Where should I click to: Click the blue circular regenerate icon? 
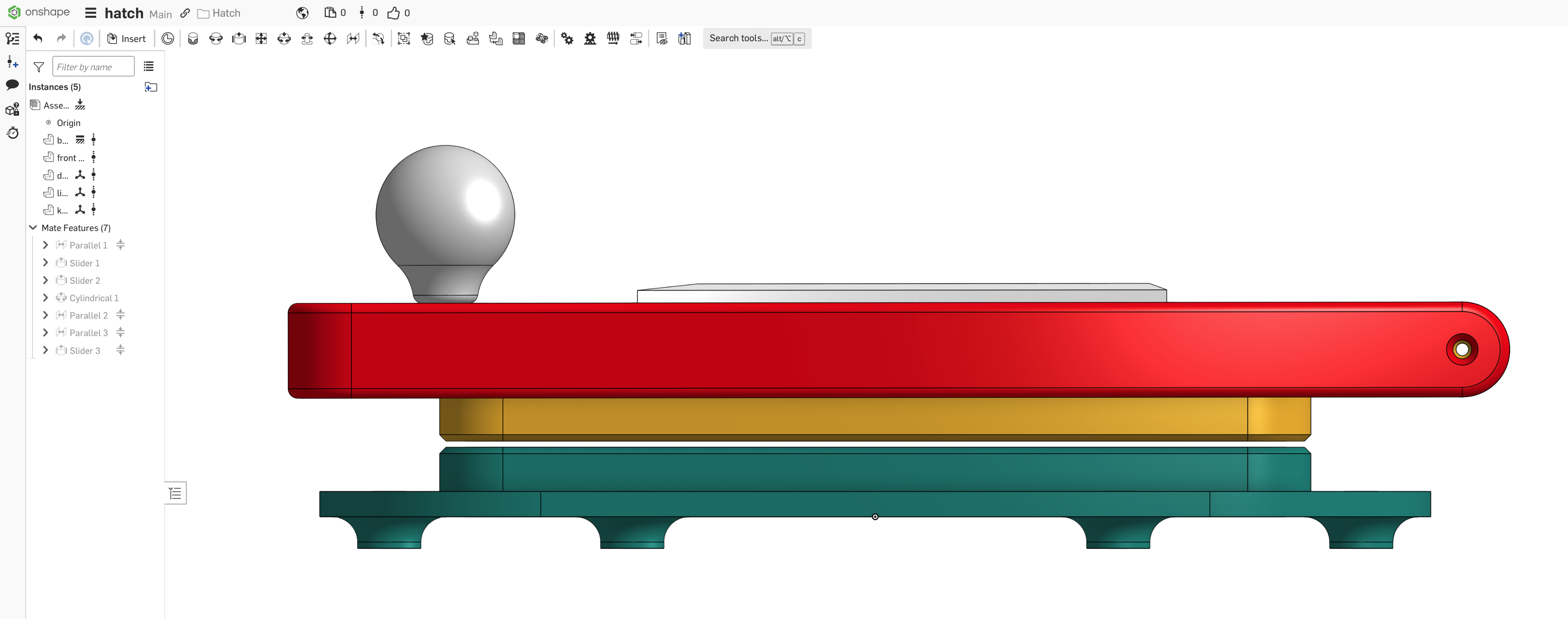86,38
